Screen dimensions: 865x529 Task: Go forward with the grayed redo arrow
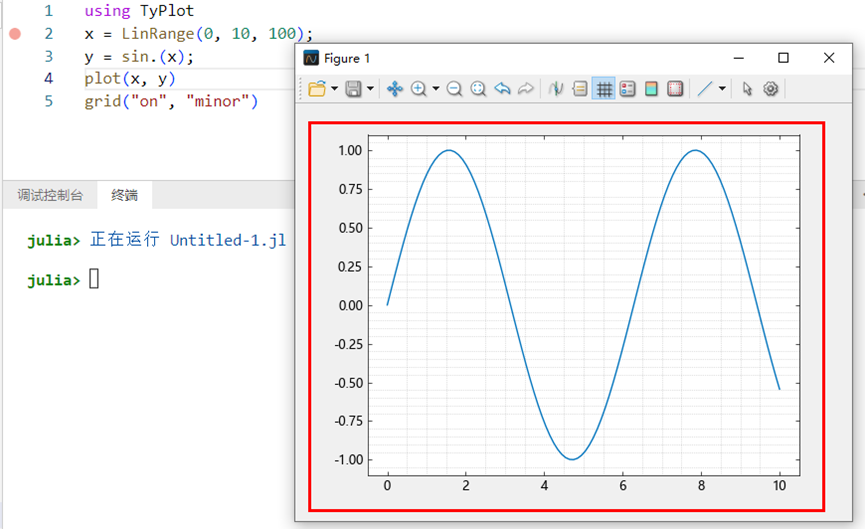pos(526,89)
